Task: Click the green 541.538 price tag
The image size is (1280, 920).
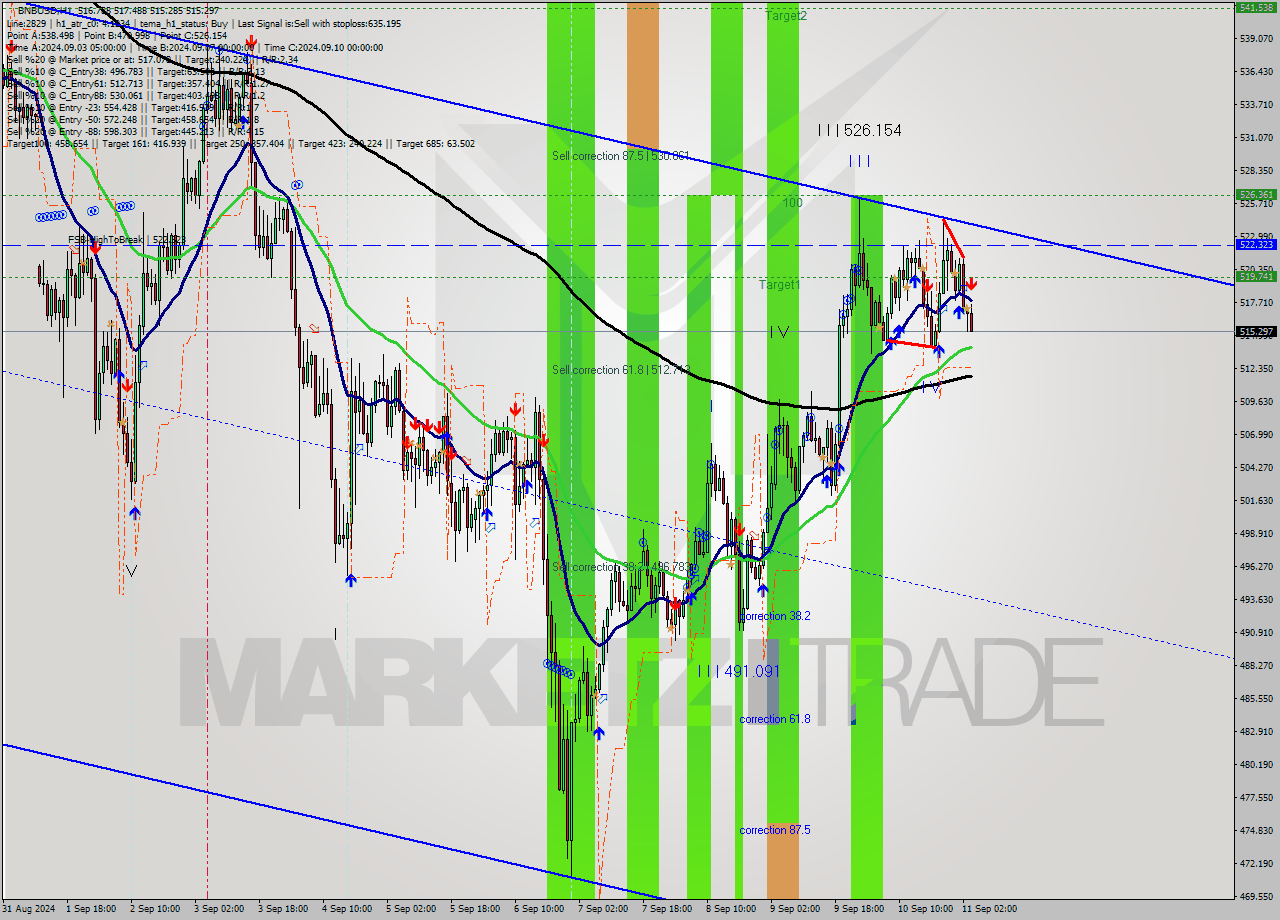Action: click(1256, 7)
